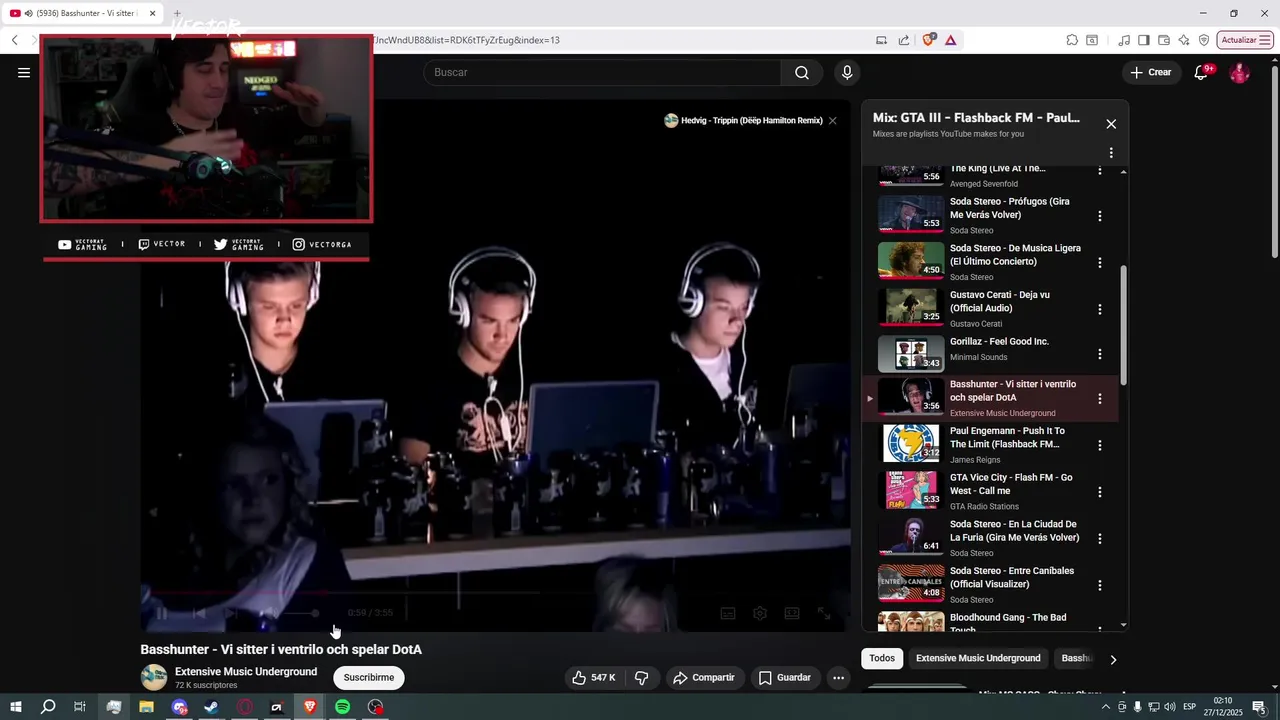Click the search magnifier button
This screenshot has height=720, width=1280.
(802, 72)
